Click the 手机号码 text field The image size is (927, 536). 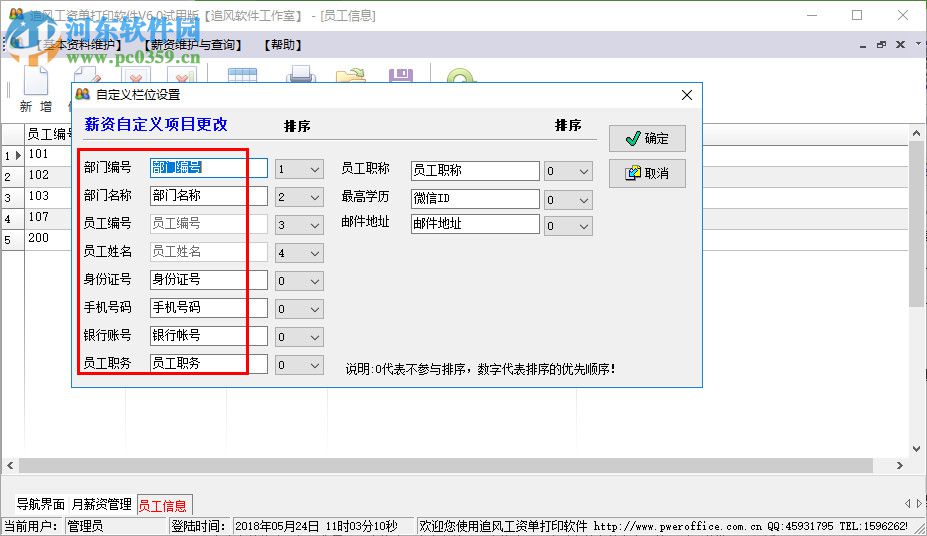tap(208, 307)
